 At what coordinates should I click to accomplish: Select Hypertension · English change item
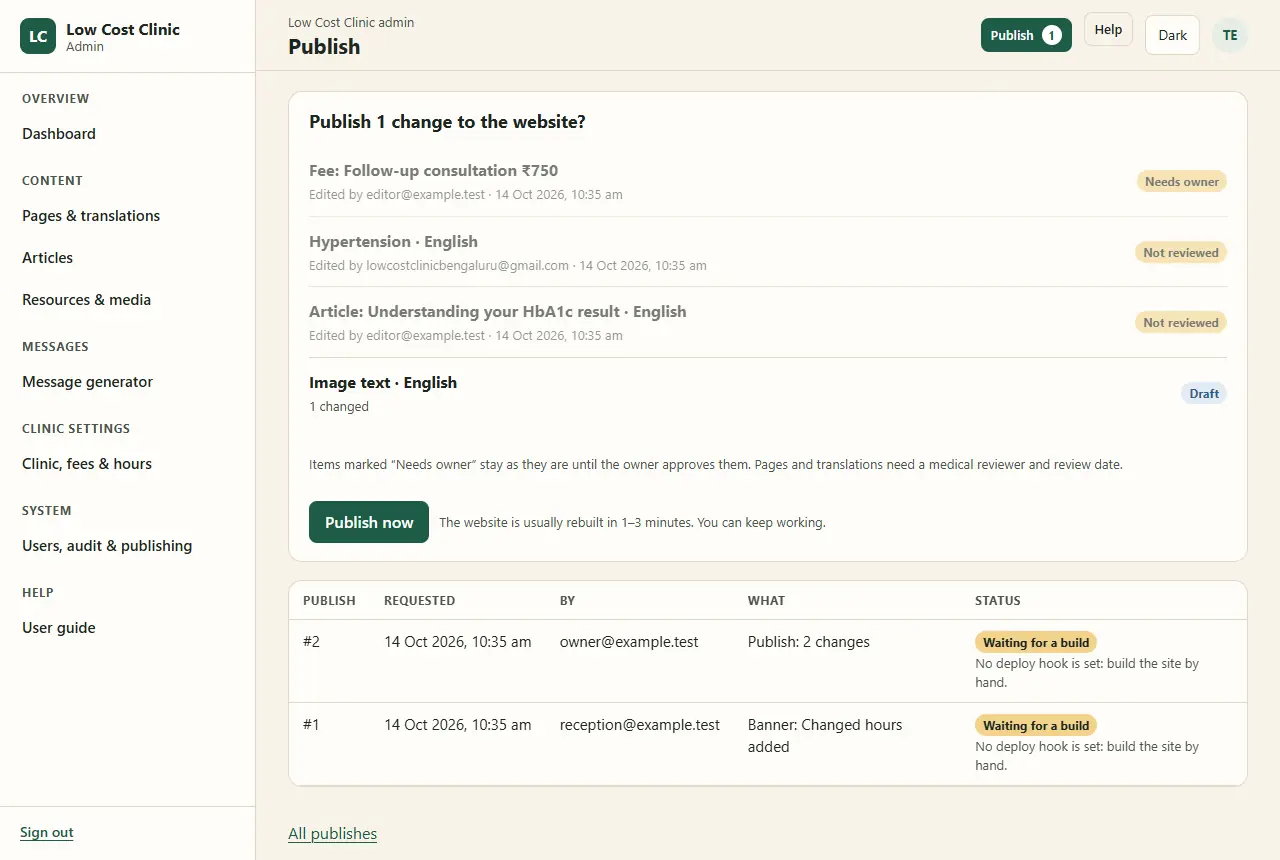(x=768, y=252)
